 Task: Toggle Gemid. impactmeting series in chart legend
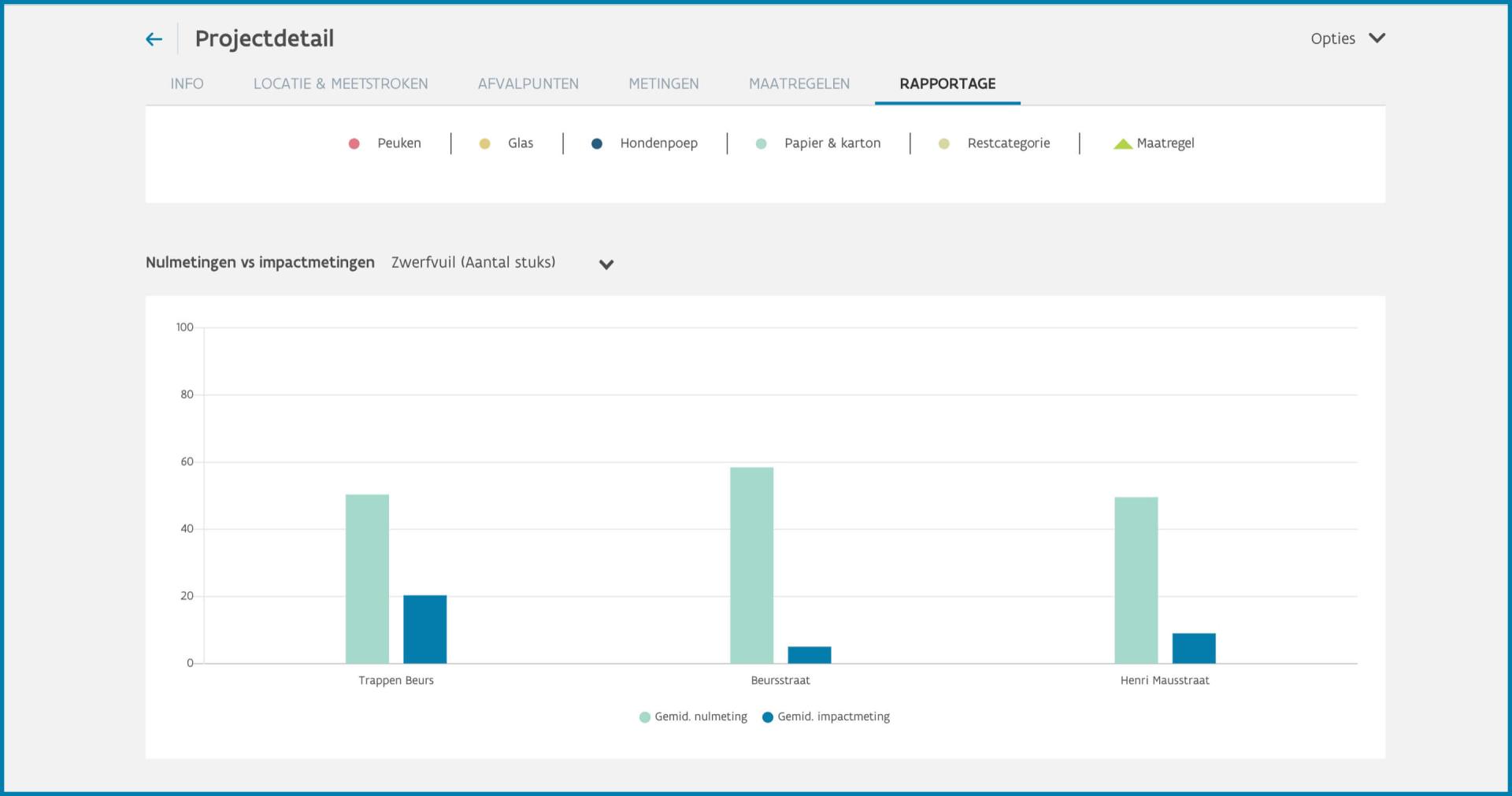tap(826, 716)
